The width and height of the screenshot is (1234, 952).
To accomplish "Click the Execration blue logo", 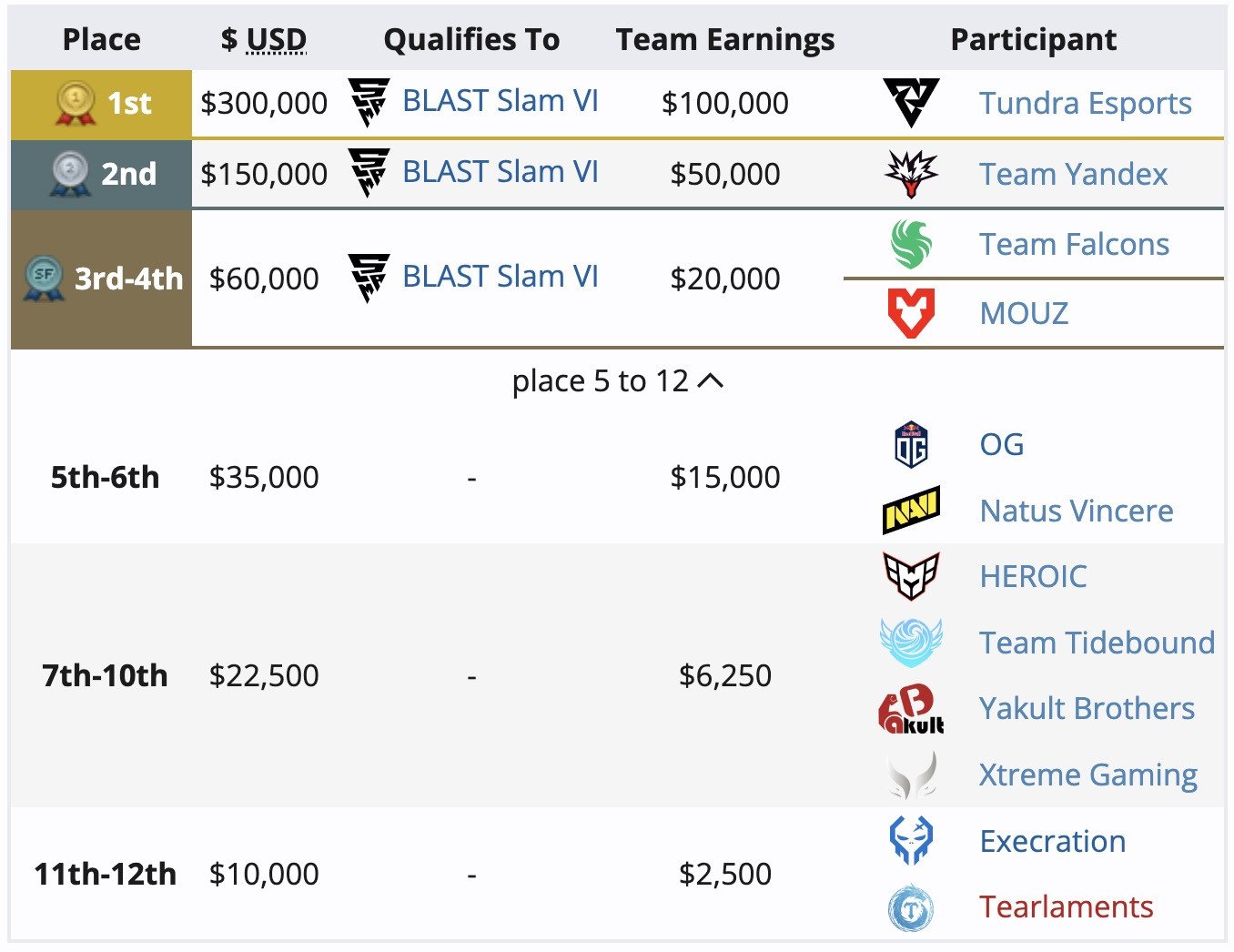I will click(x=911, y=841).
